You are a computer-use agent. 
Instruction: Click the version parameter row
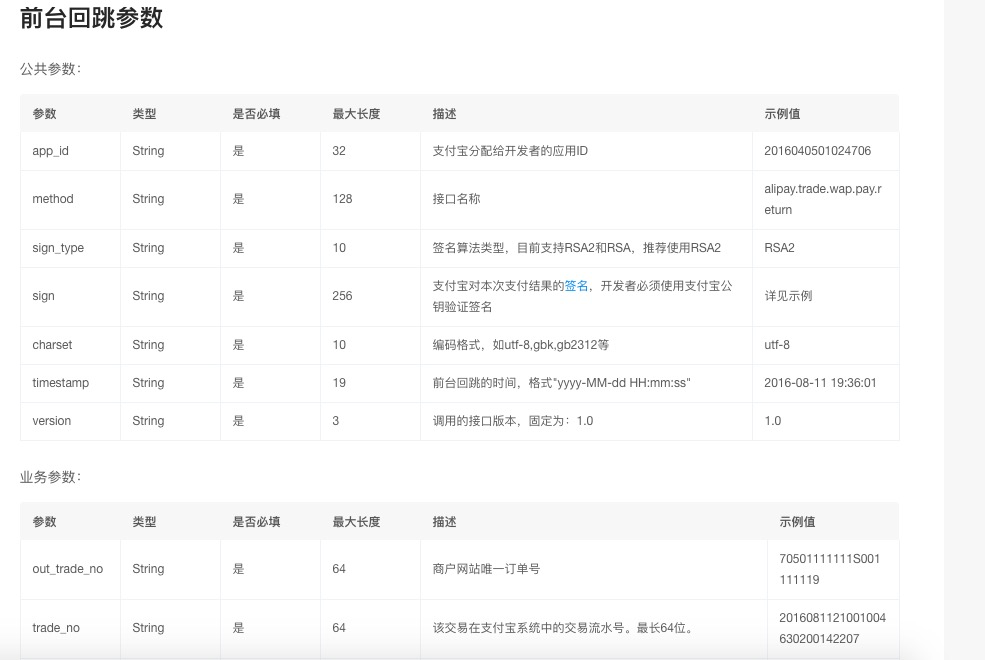pos(51,421)
